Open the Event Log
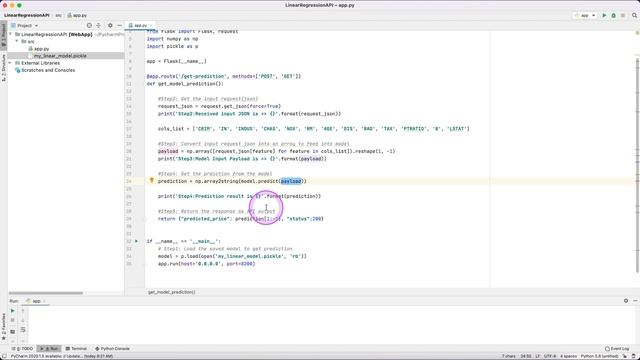This screenshot has height=360, width=640. pyautogui.click(x=617, y=349)
